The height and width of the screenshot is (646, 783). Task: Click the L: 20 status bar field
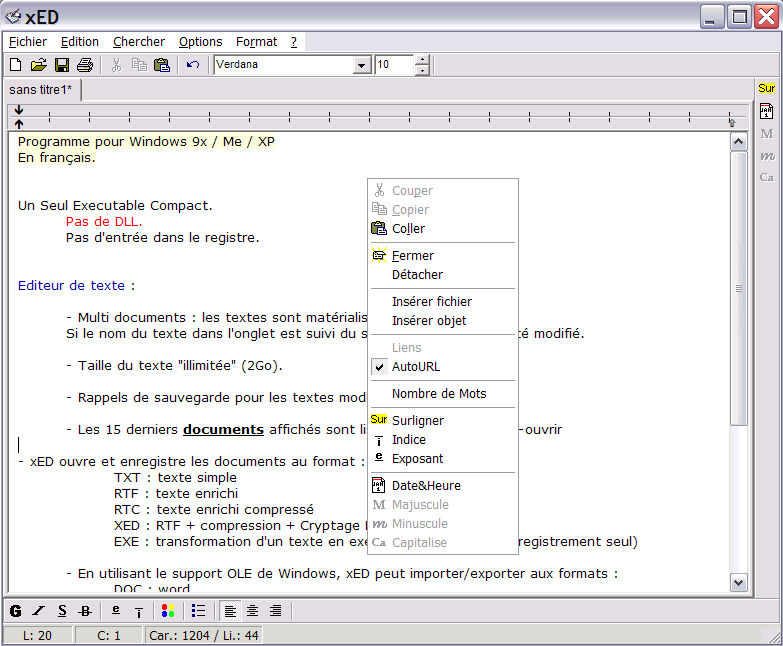click(x=37, y=636)
